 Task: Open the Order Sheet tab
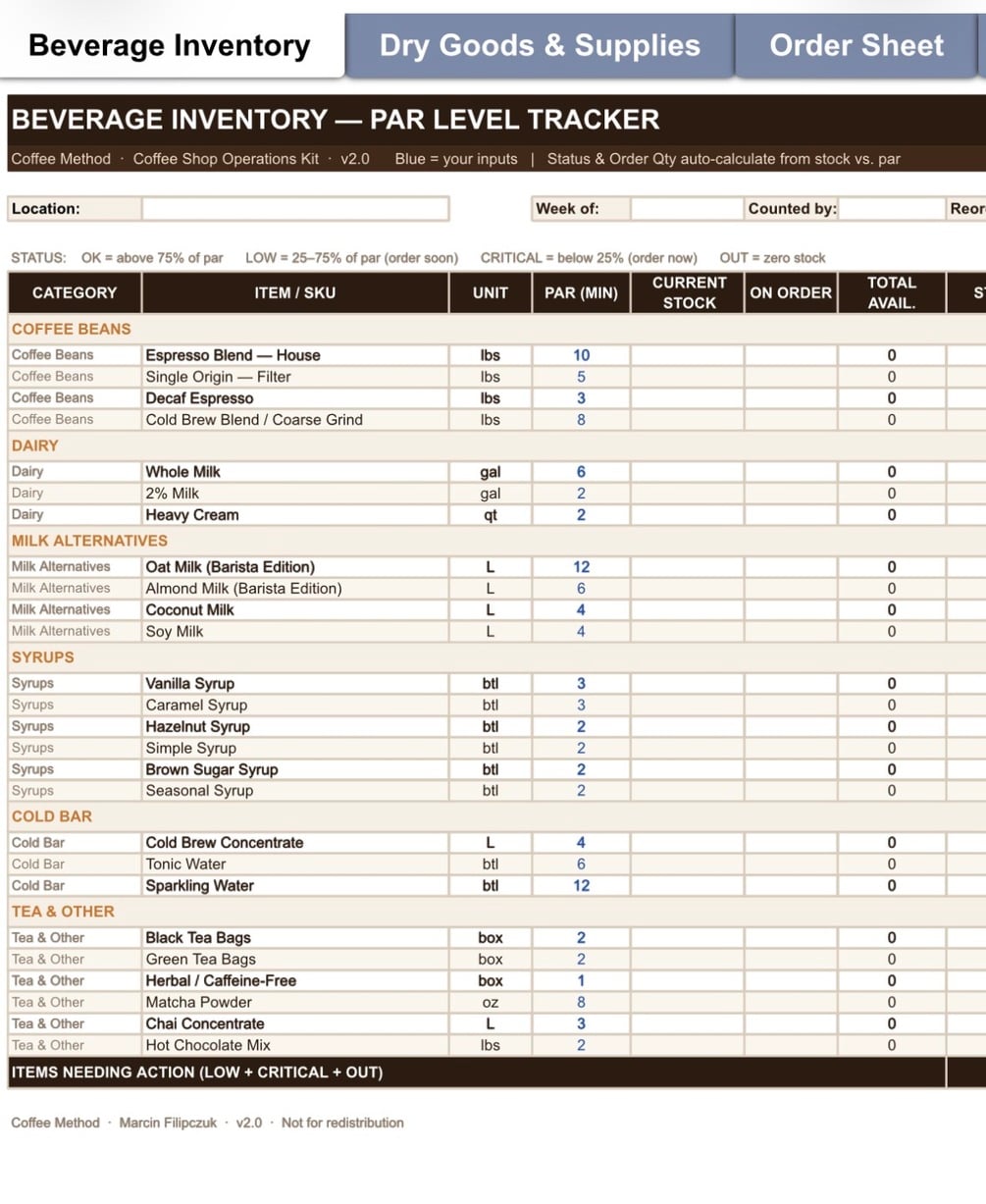tap(856, 45)
